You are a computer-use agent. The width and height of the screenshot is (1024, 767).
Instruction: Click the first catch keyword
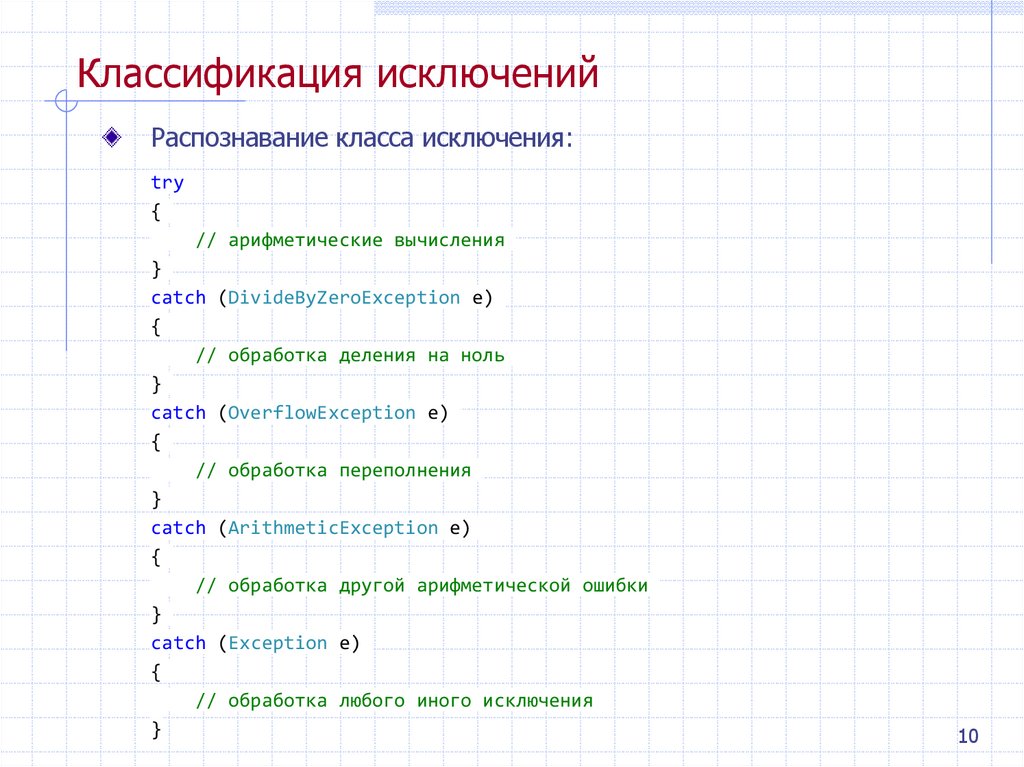point(178,297)
